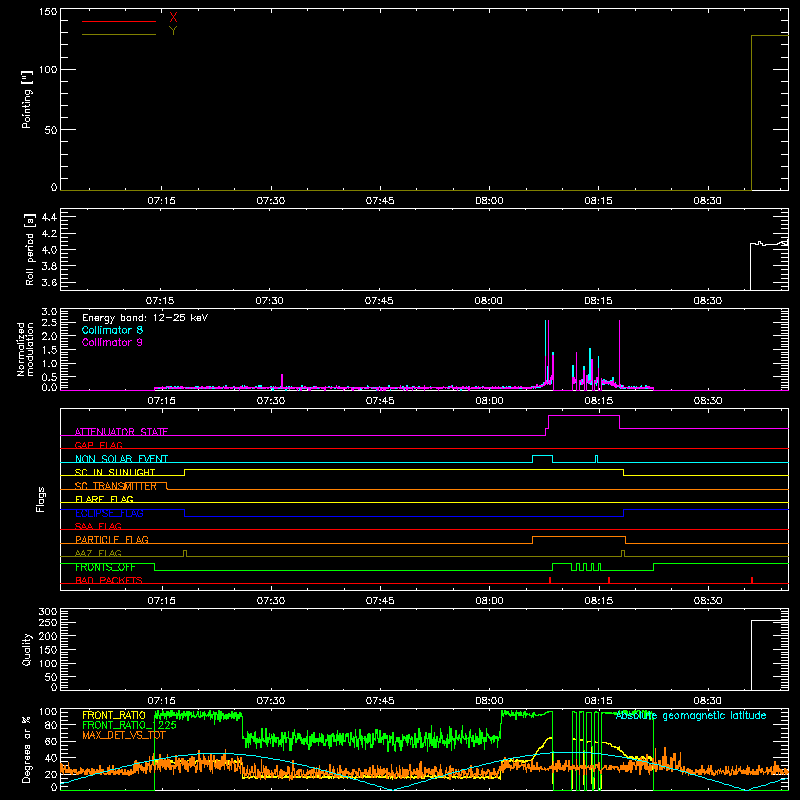This screenshot has width=800, height=800.
Task: Select the magenta Collimator 9 legend entry
Action: coord(112,342)
